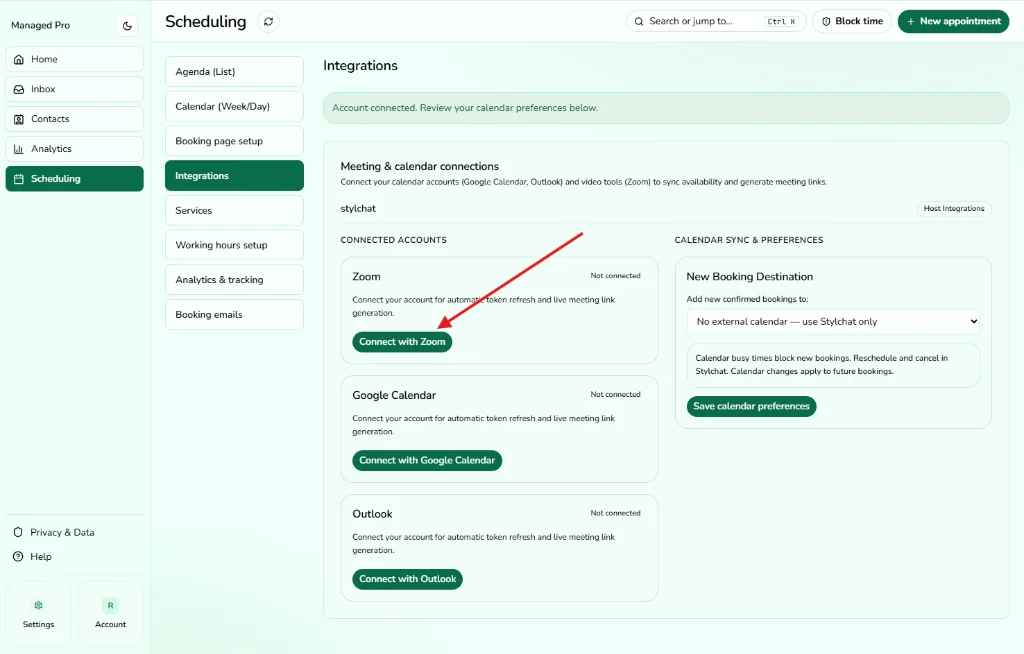Go to Booking page setup
Viewport: 1024px width, 654px height.
tap(234, 141)
